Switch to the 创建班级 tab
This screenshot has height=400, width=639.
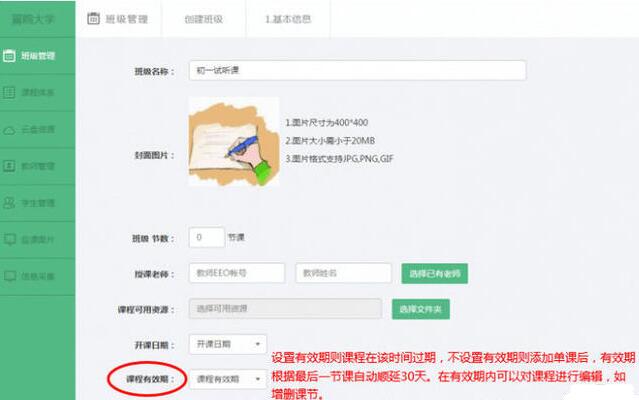coord(203,18)
